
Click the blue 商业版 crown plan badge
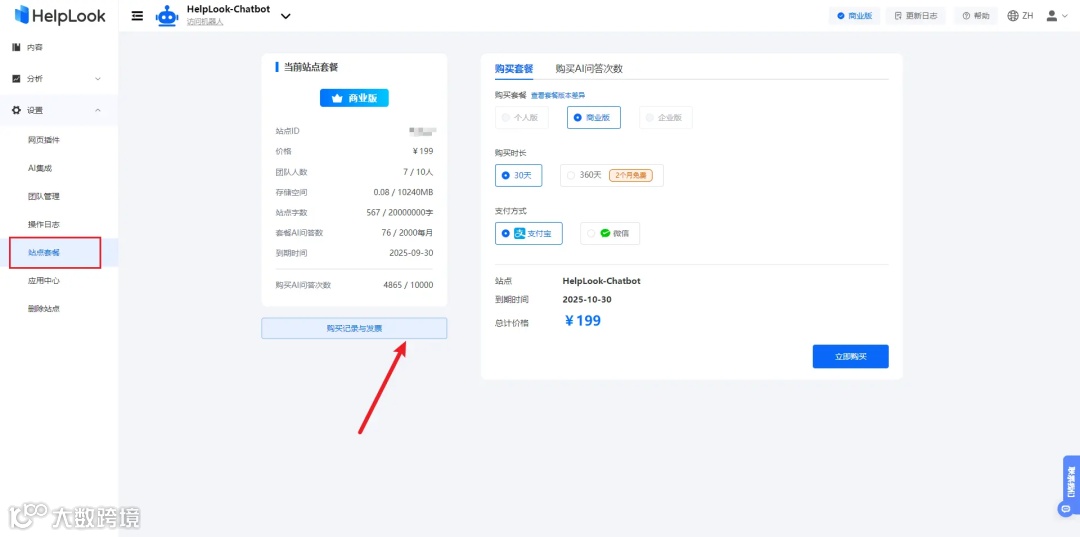[354, 98]
